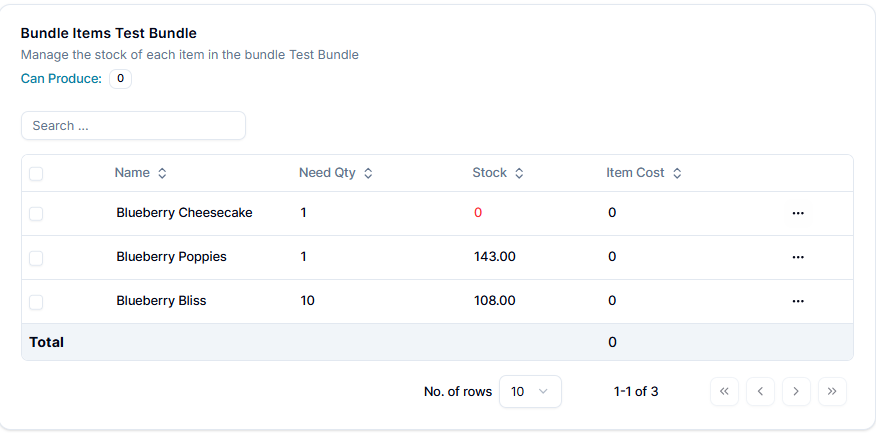
Task: Select the Blueberry Cheesecake row checkbox
Action: click(36, 213)
